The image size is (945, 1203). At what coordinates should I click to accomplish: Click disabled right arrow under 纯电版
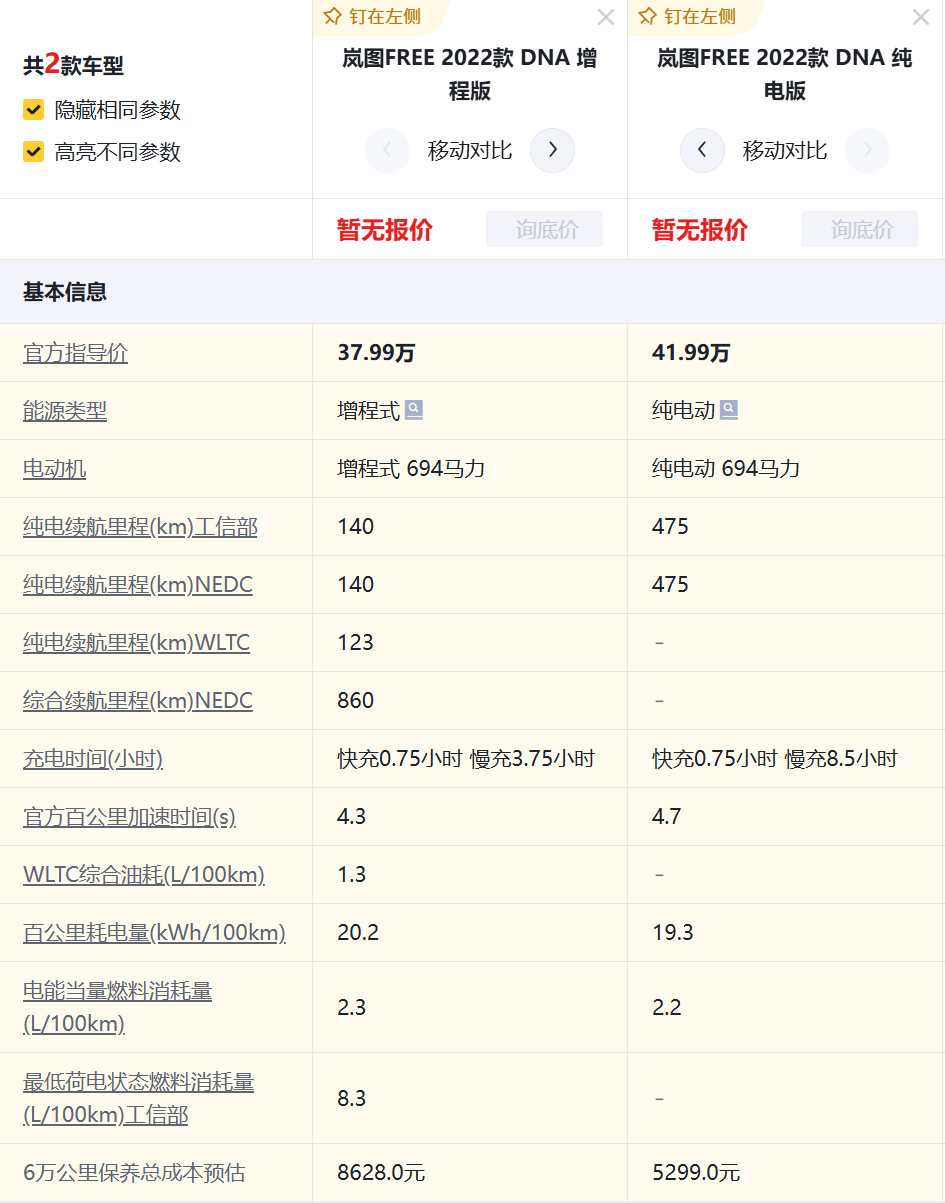[x=867, y=151]
